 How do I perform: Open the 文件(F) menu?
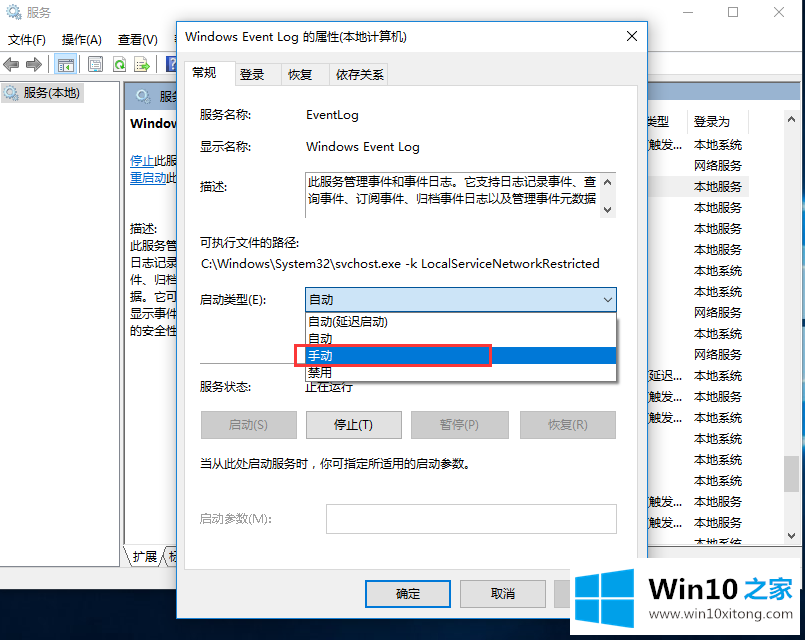(x=27, y=40)
